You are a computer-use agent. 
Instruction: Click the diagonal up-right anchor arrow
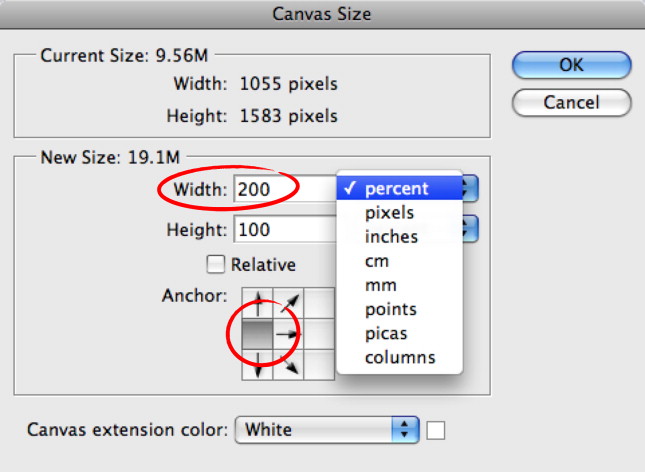coord(287,301)
